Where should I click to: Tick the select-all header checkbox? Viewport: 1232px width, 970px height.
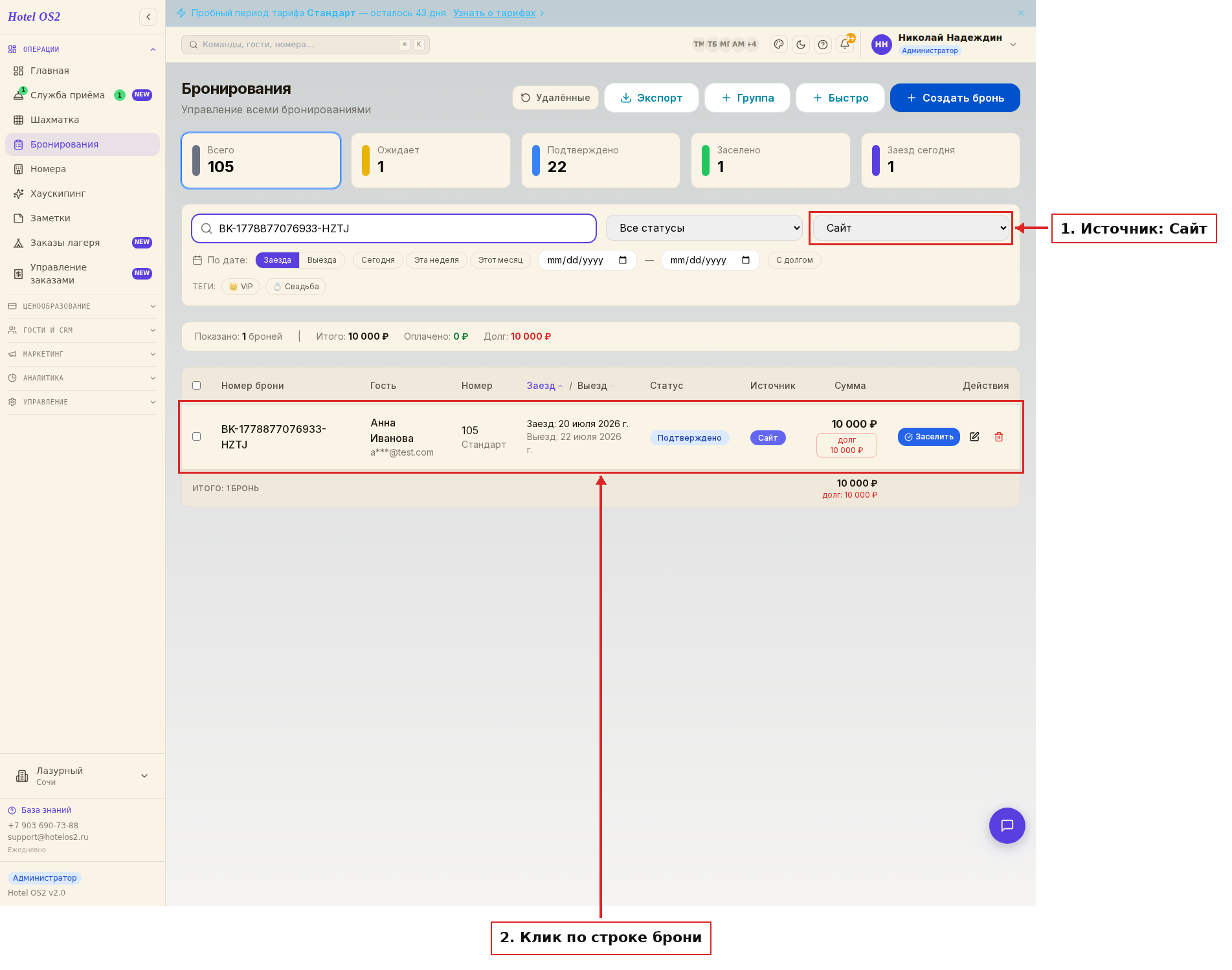(197, 386)
